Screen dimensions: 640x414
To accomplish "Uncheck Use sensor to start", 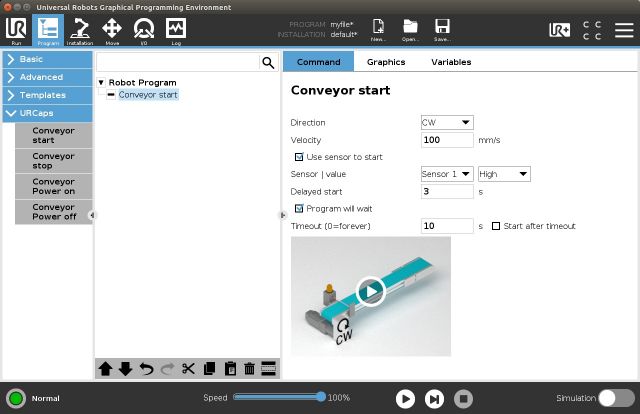I will coord(299,157).
